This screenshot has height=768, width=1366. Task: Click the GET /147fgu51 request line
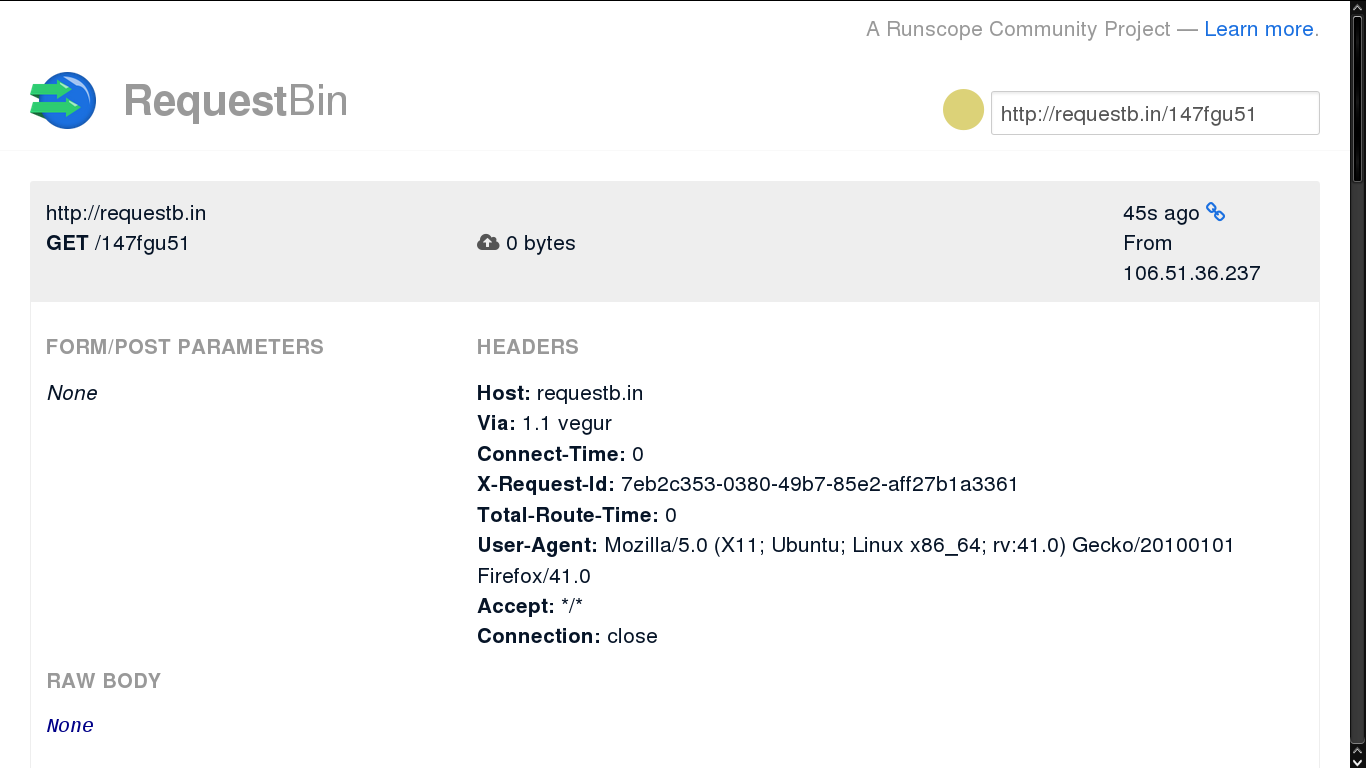pos(117,243)
